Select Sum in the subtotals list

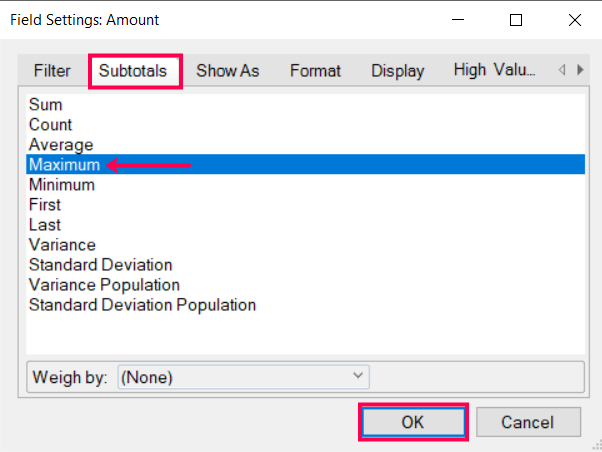[305, 104]
